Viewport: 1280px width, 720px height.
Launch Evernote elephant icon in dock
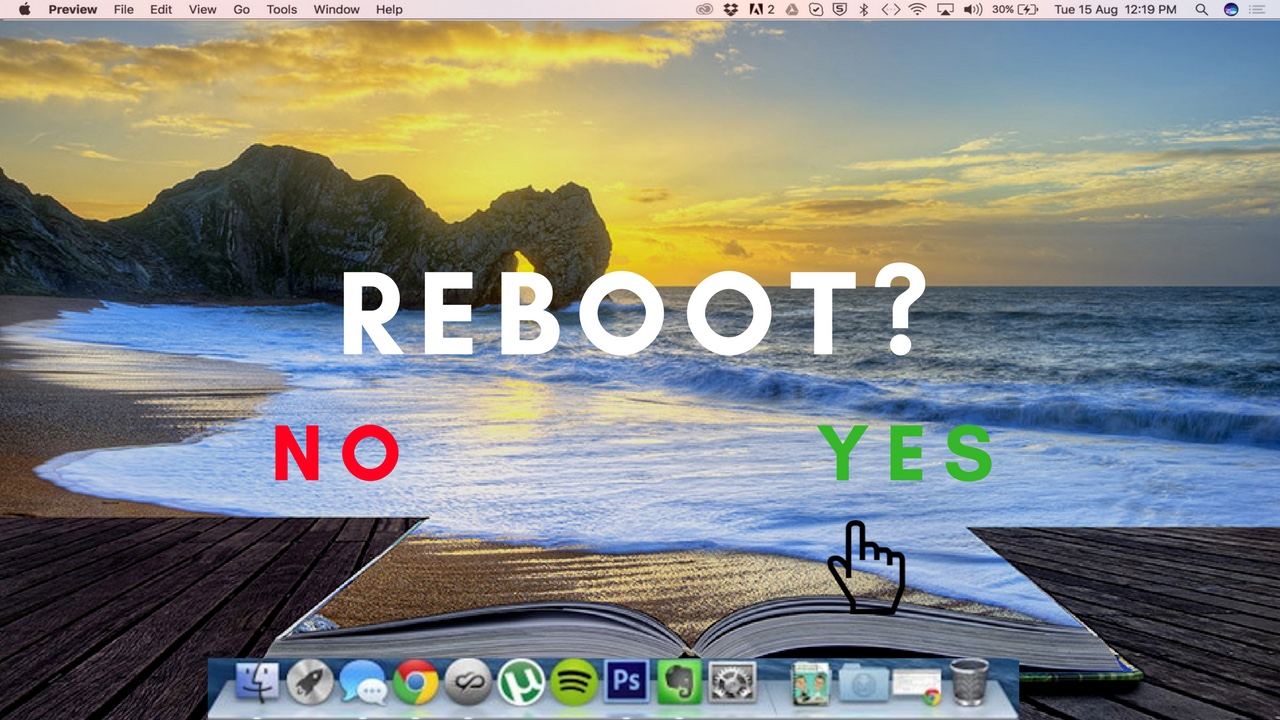680,683
